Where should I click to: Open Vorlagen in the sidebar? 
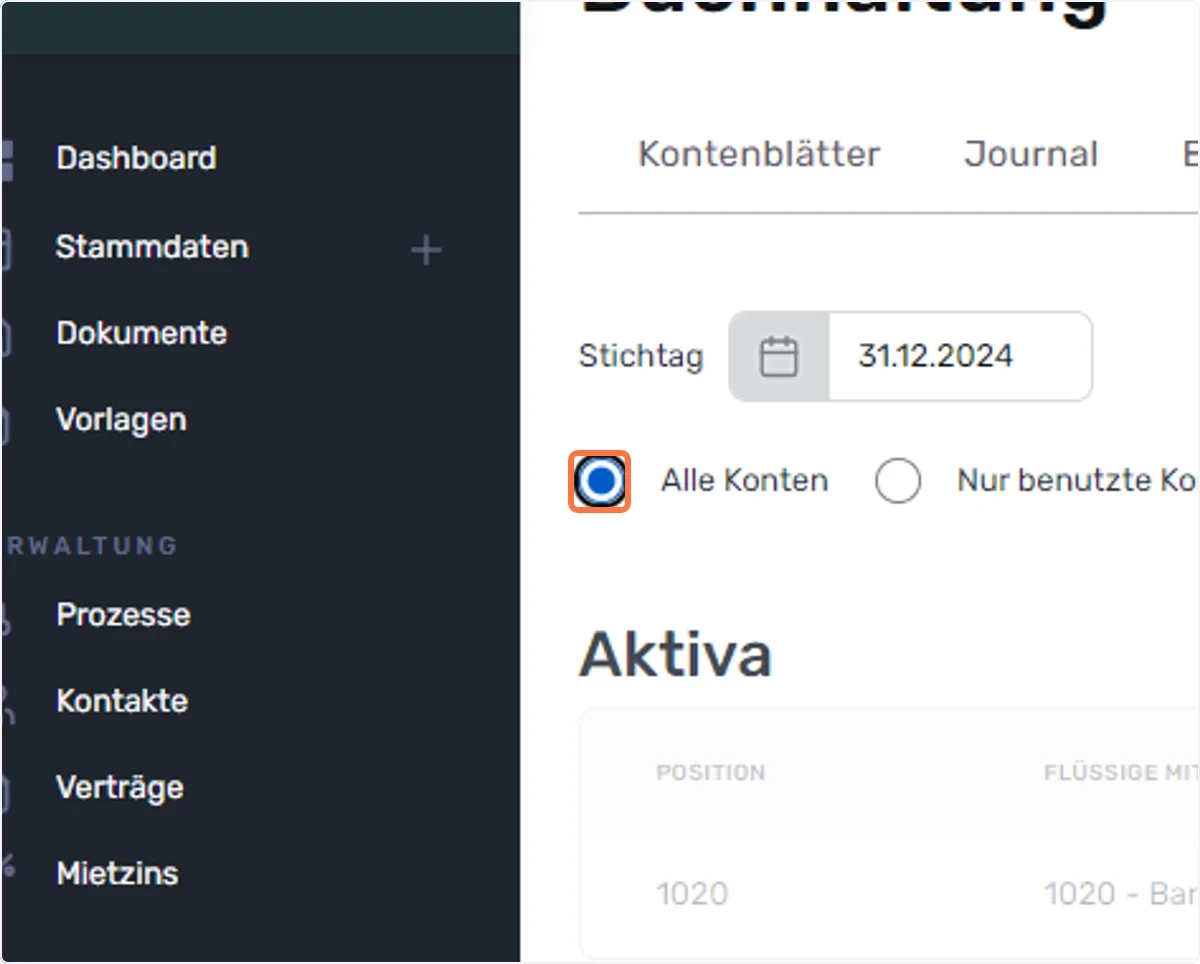pos(121,420)
